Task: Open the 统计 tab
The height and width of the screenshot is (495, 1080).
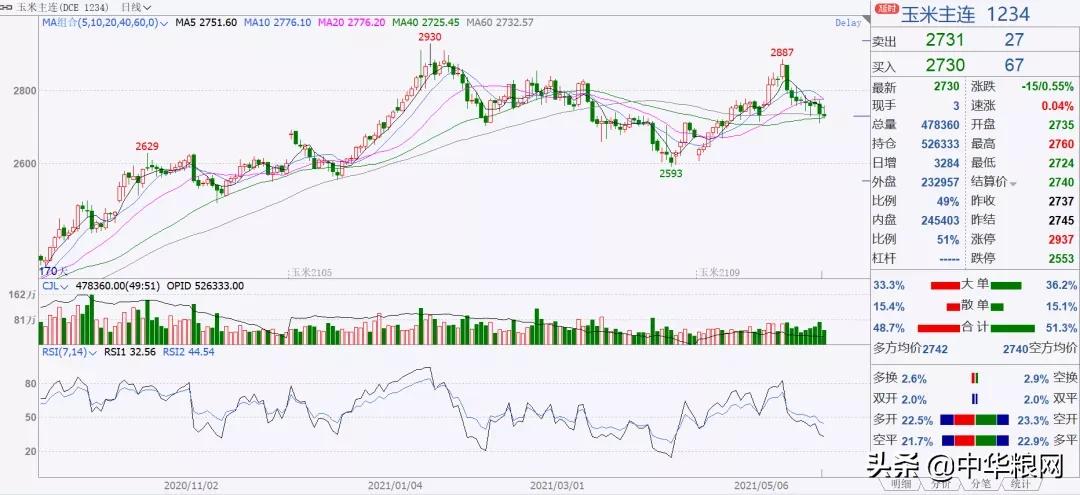Action: click(x=1019, y=484)
